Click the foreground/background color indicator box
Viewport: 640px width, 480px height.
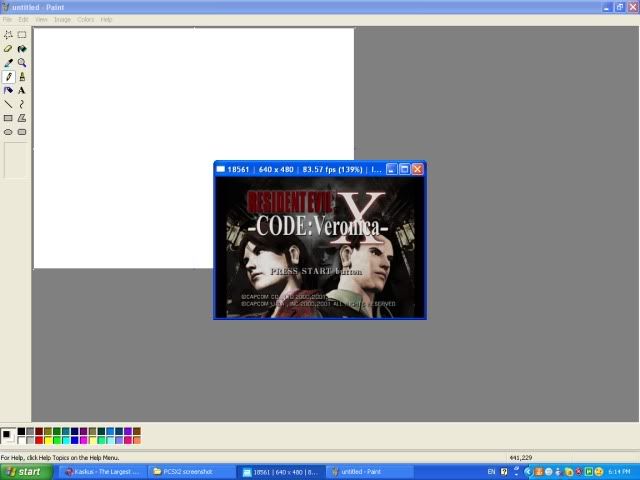click(8, 436)
